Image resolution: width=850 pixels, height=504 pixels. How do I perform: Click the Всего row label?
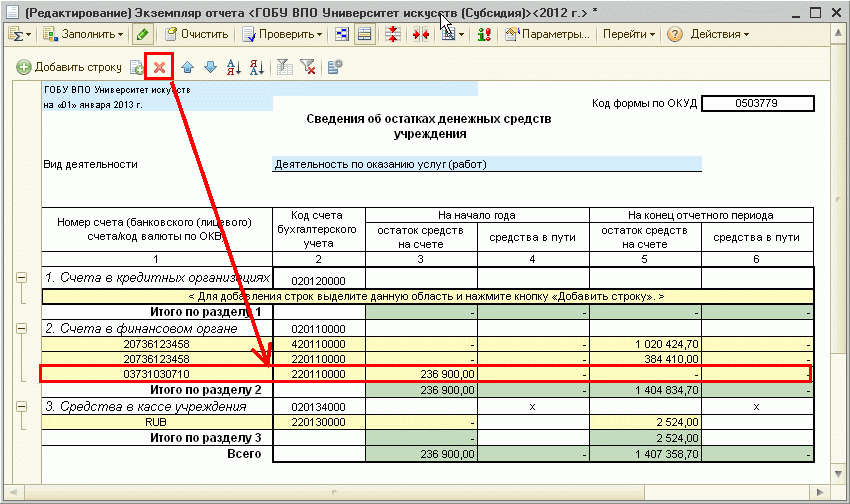tap(244, 454)
